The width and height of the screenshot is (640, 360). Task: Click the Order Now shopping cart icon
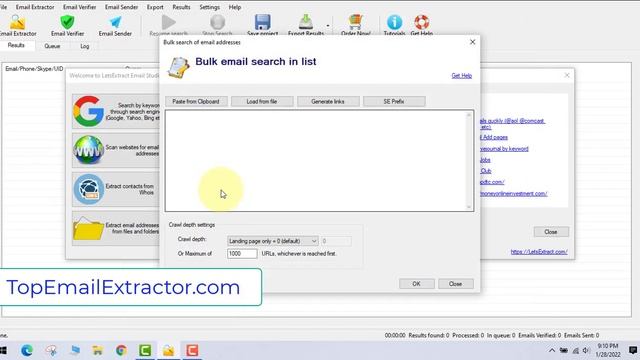356,22
